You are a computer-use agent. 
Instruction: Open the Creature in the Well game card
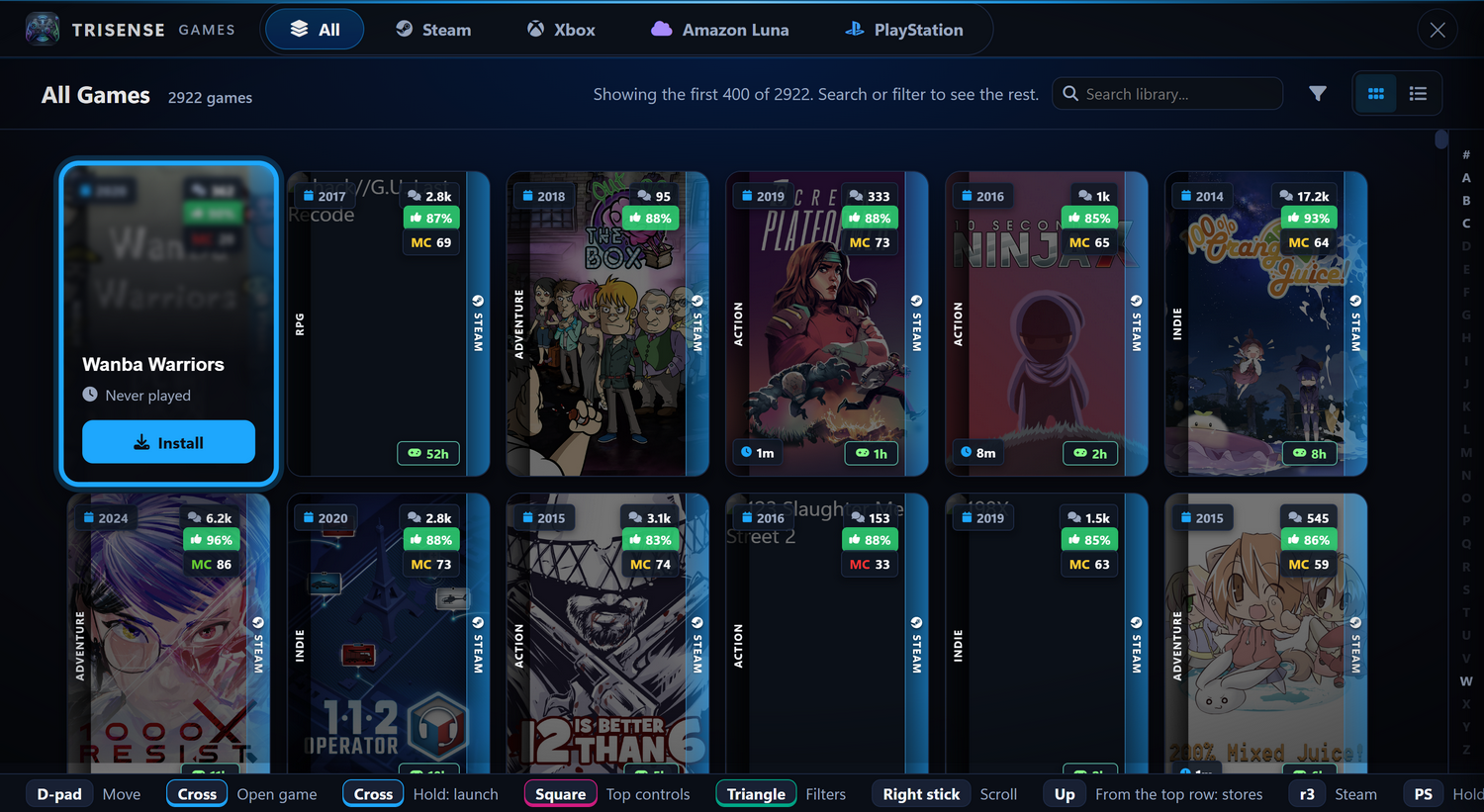pyautogui.click(x=827, y=324)
